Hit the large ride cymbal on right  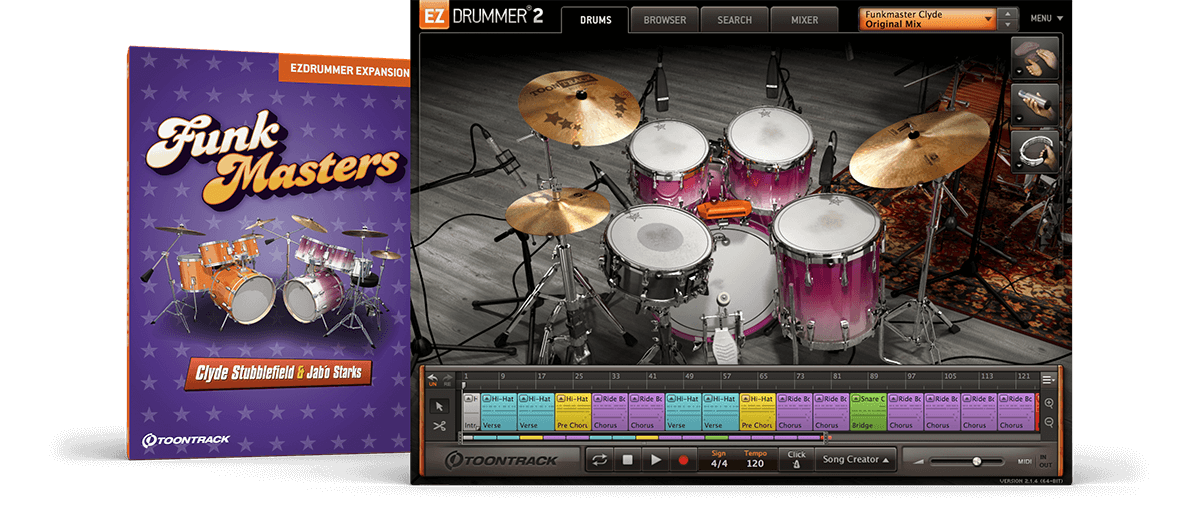click(918, 148)
